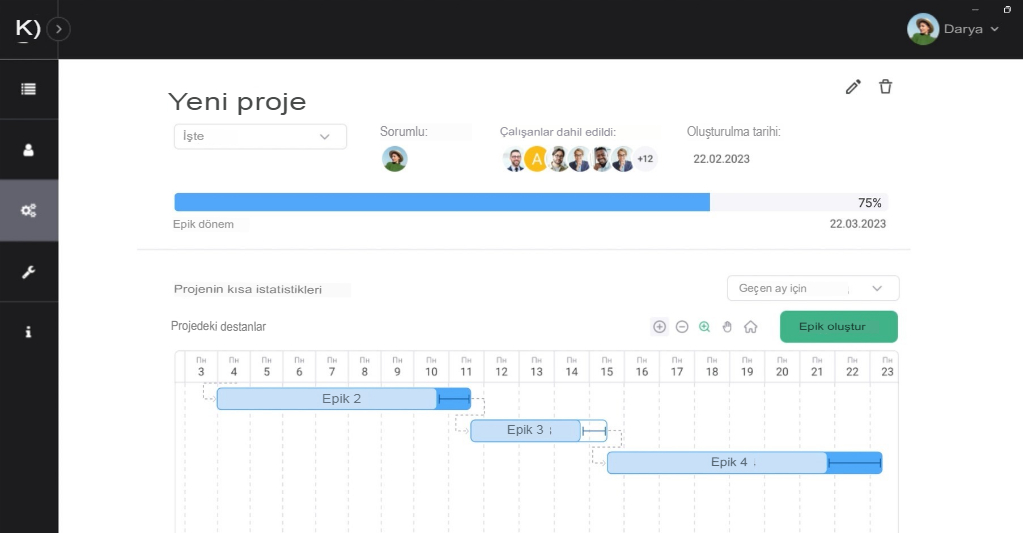Click the Projedeki destanlar label
1023x533 pixels.
coord(218,327)
